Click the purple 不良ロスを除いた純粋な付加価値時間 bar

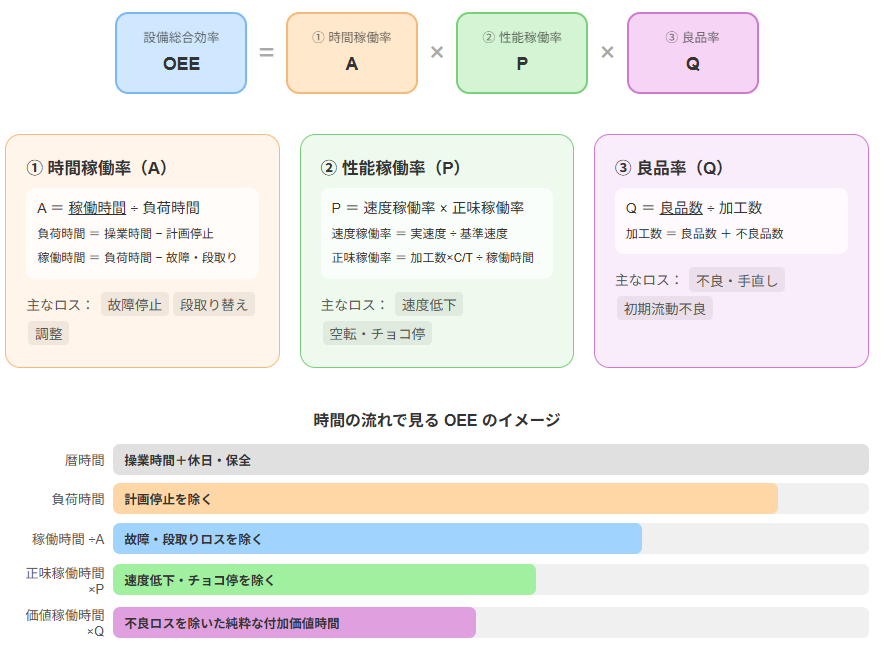(294, 622)
